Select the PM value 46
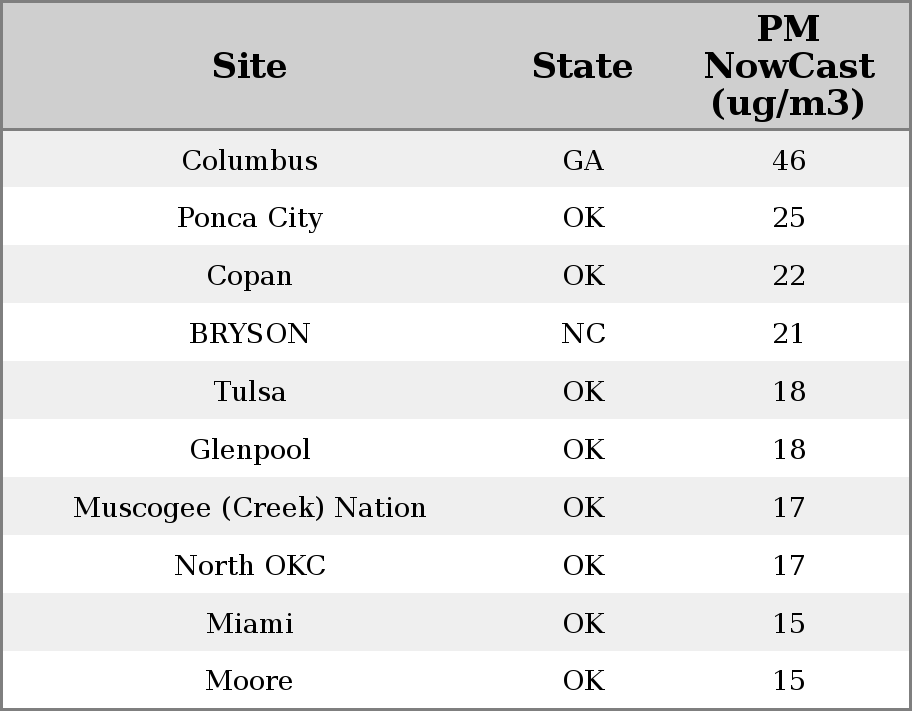912x711 pixels. click(789, 160)
